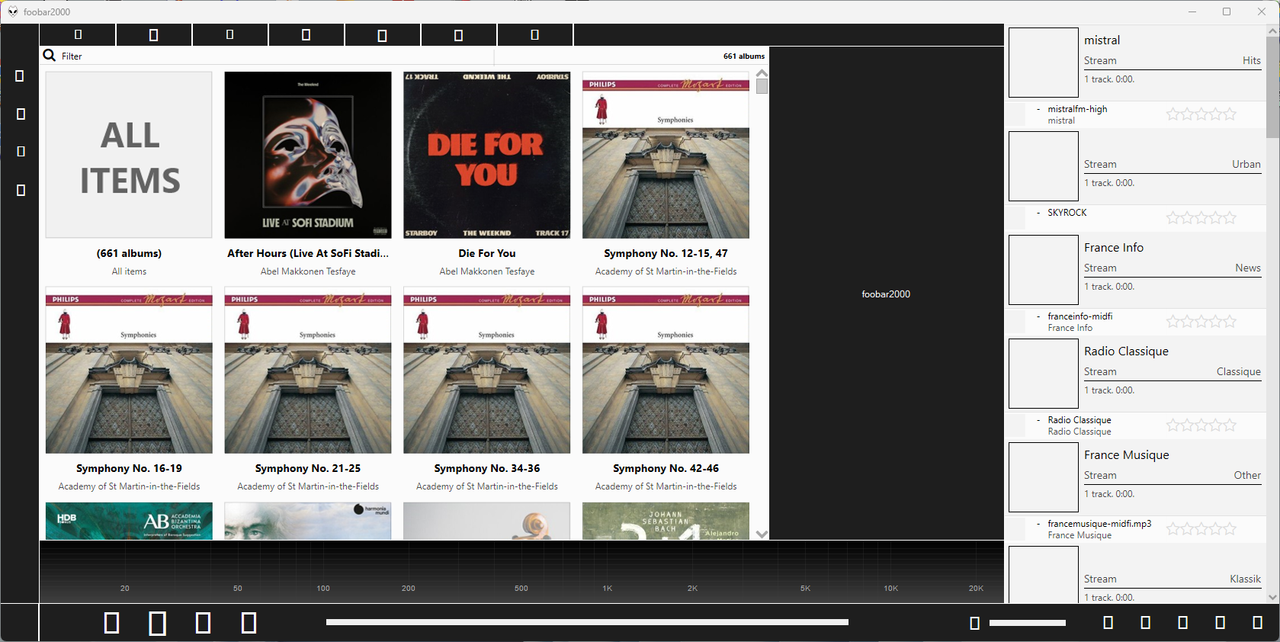Click the 'Urban' genre label
Image resolution: width=1280 pixels, height=642 pixels.
[1246, 164]
